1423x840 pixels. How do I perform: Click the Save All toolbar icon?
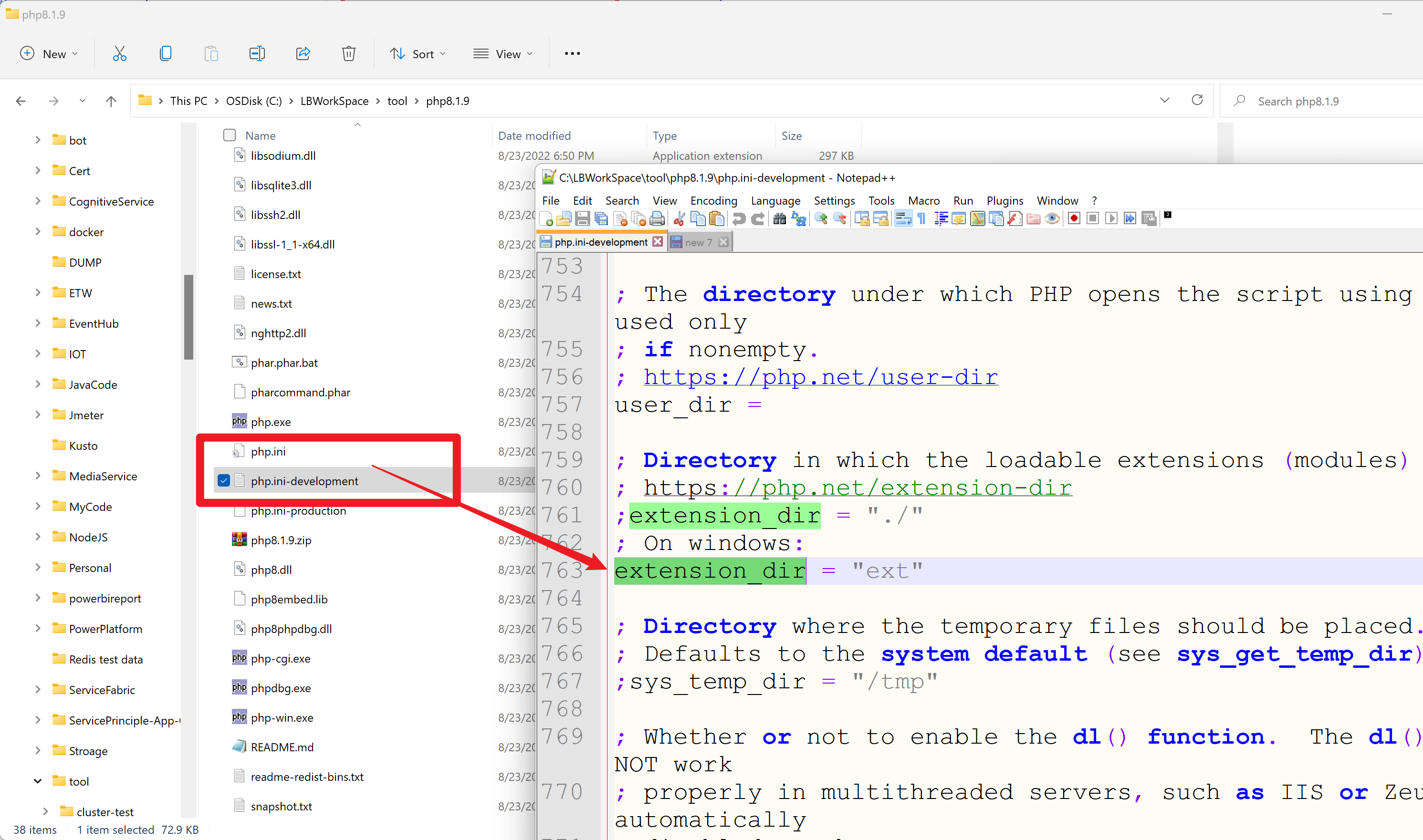[x=601, y=219]
